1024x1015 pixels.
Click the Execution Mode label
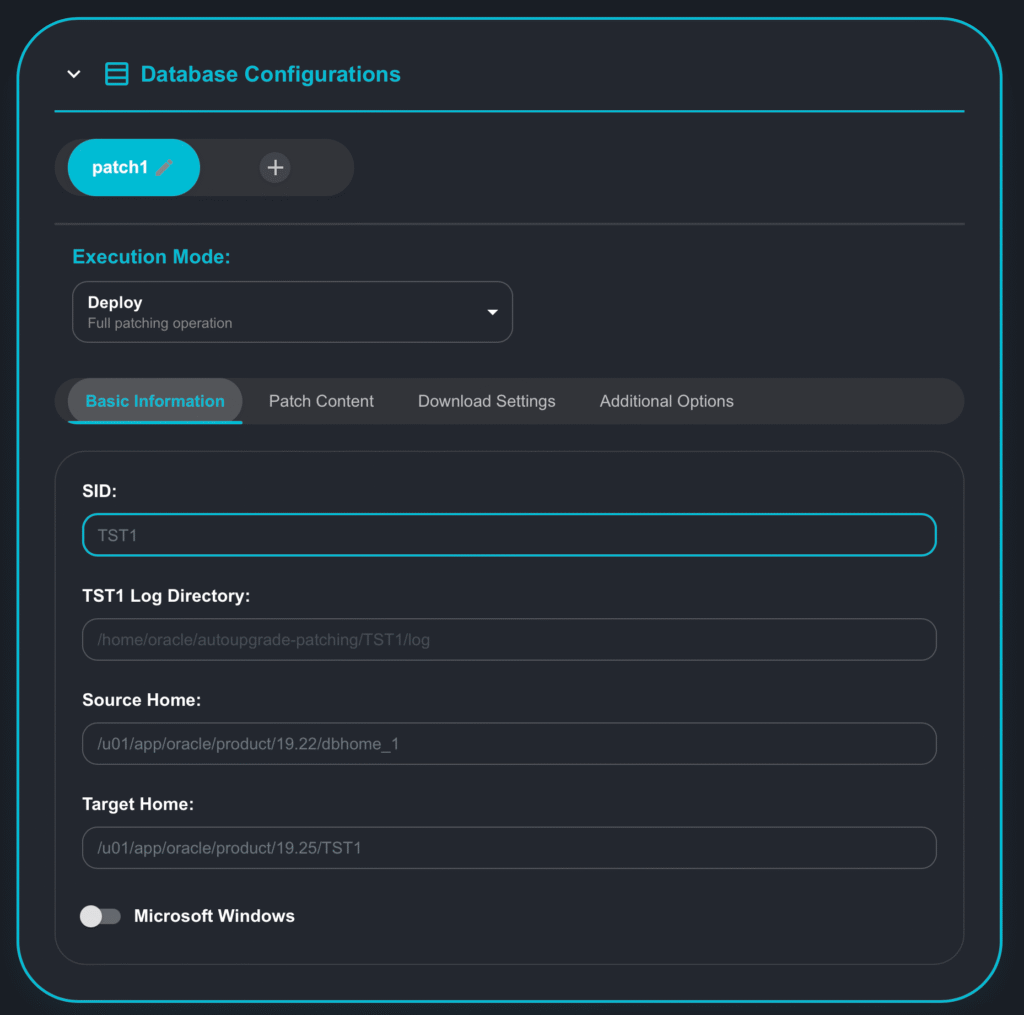pos(151,257)
